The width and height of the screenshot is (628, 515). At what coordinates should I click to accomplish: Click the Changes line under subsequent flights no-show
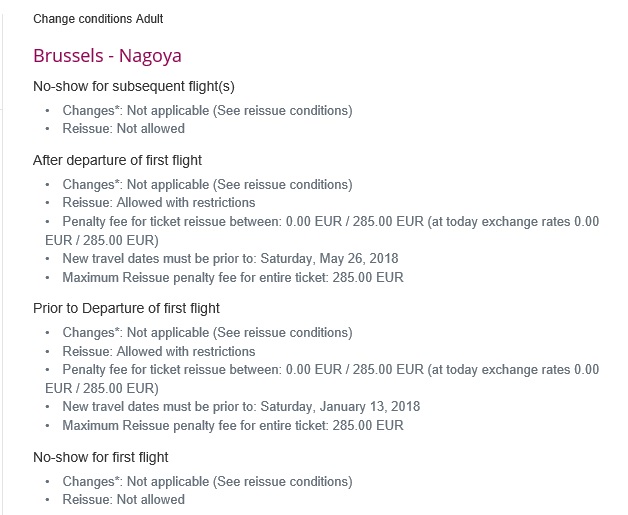(207, 111)
